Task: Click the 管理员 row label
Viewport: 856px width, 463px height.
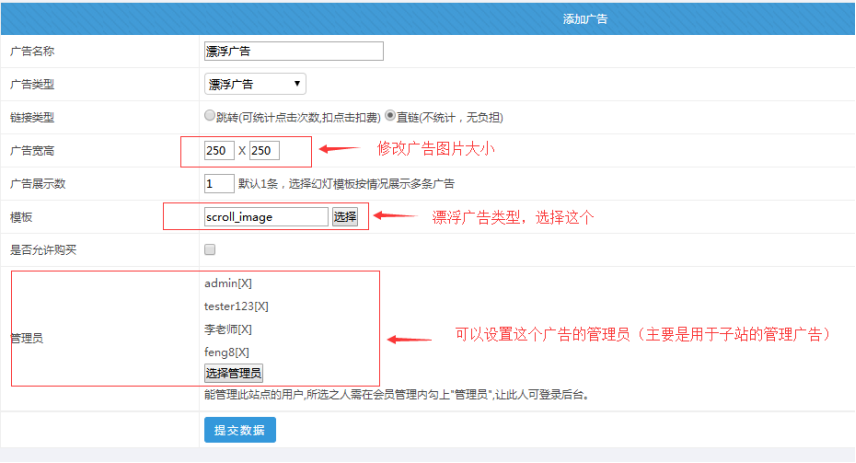Action: 26,339
